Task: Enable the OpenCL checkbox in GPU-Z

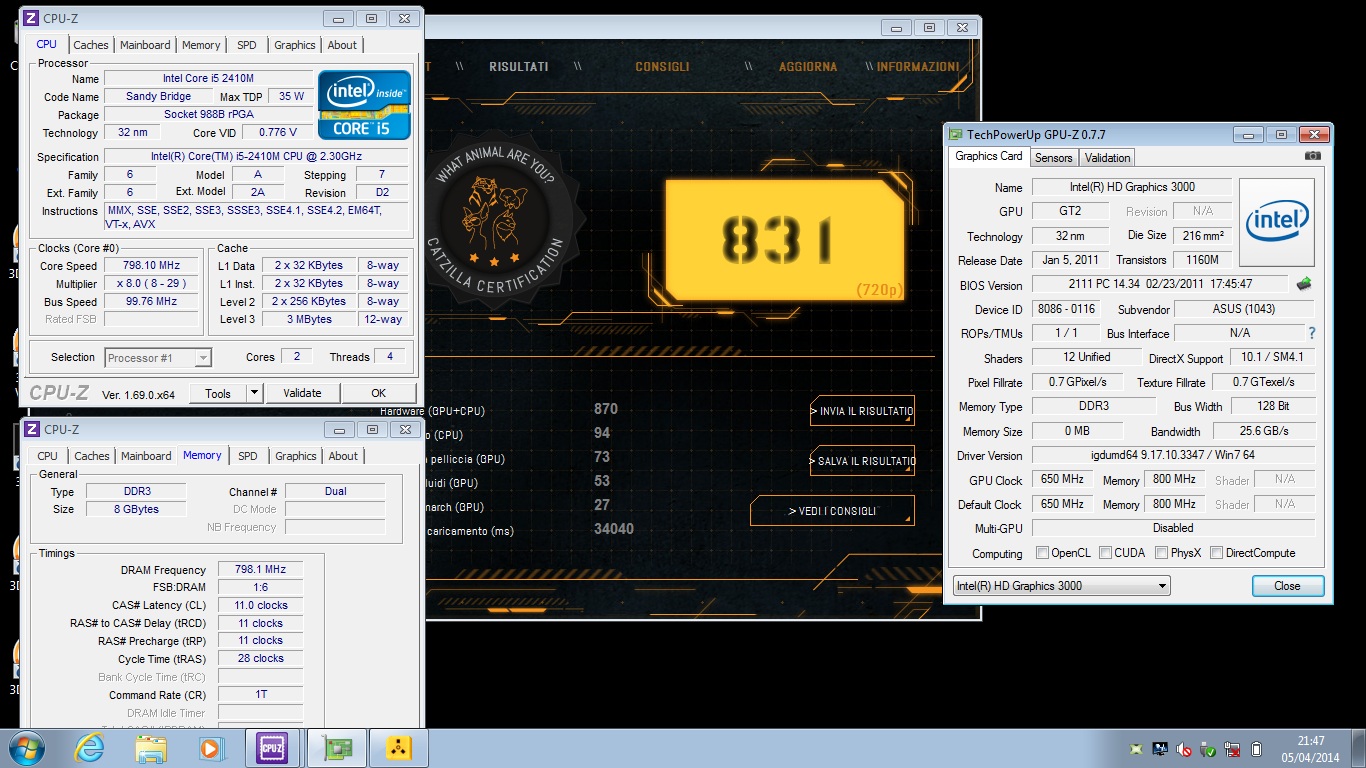Action: pyautogui.click(x=1043, y=552)
